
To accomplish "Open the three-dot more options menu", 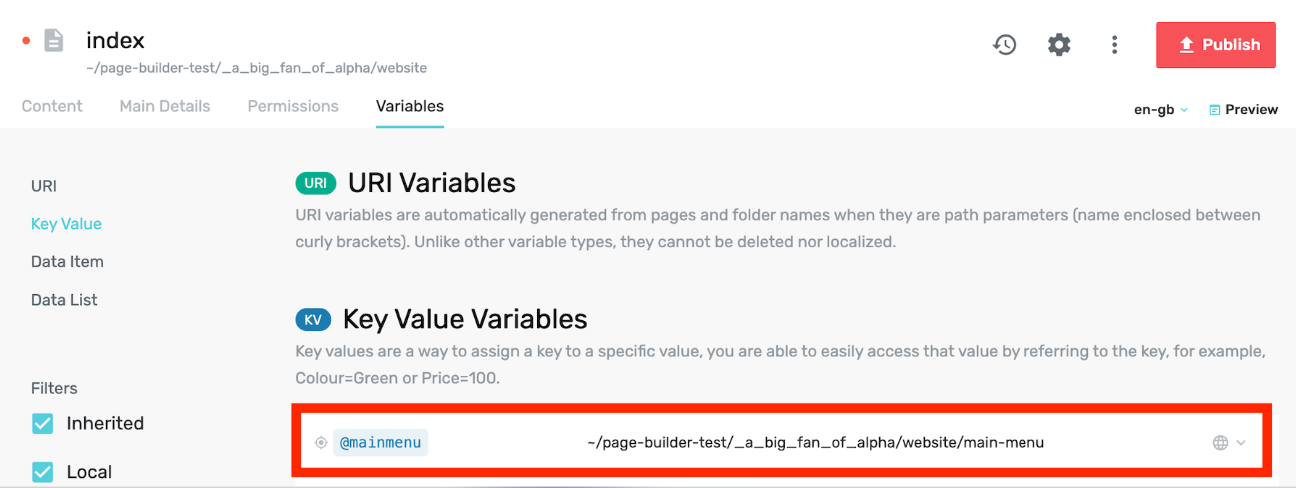I will pyautogui.click(x=1114, y=45).
